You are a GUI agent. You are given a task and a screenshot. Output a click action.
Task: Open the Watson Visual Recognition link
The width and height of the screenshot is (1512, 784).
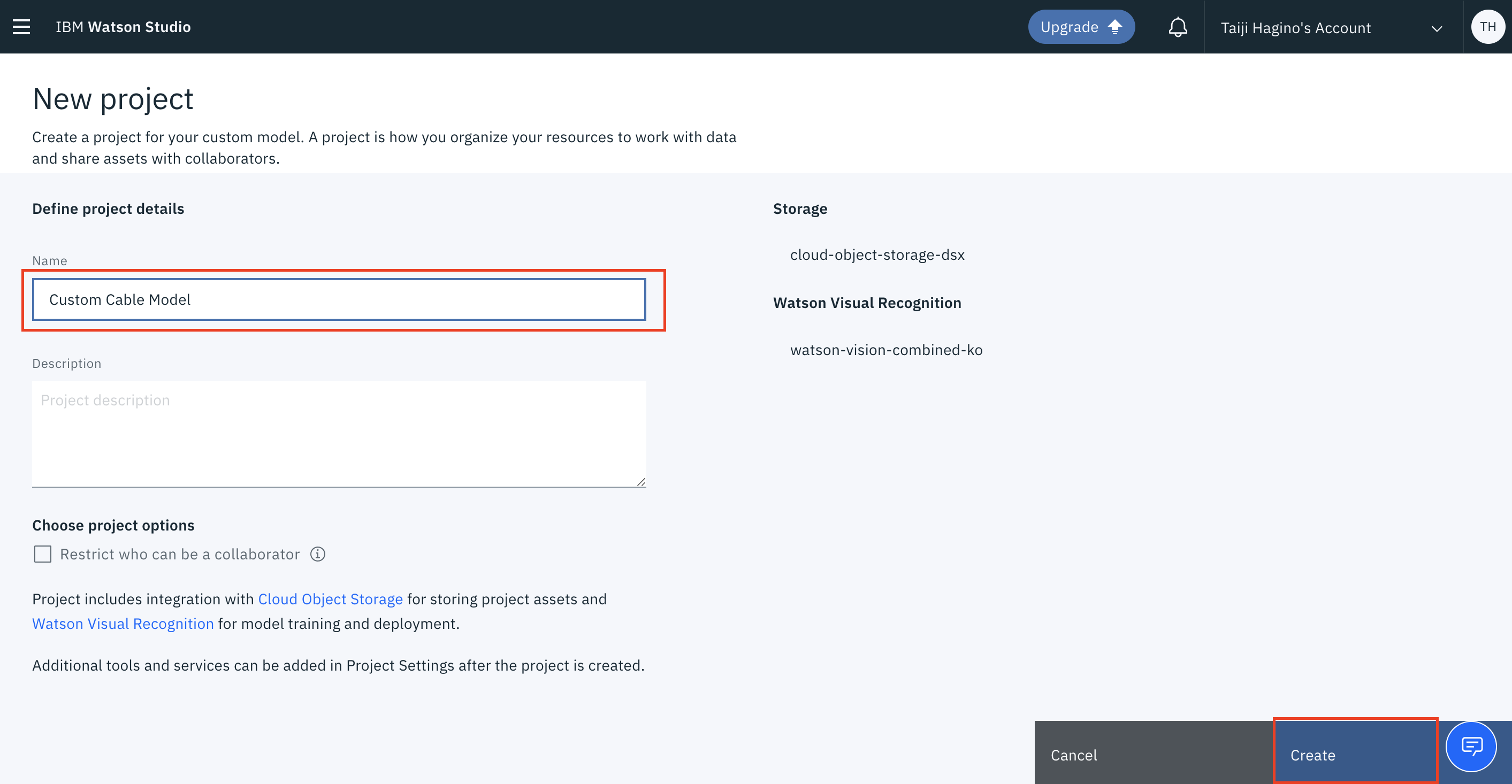tap(123, 623)
